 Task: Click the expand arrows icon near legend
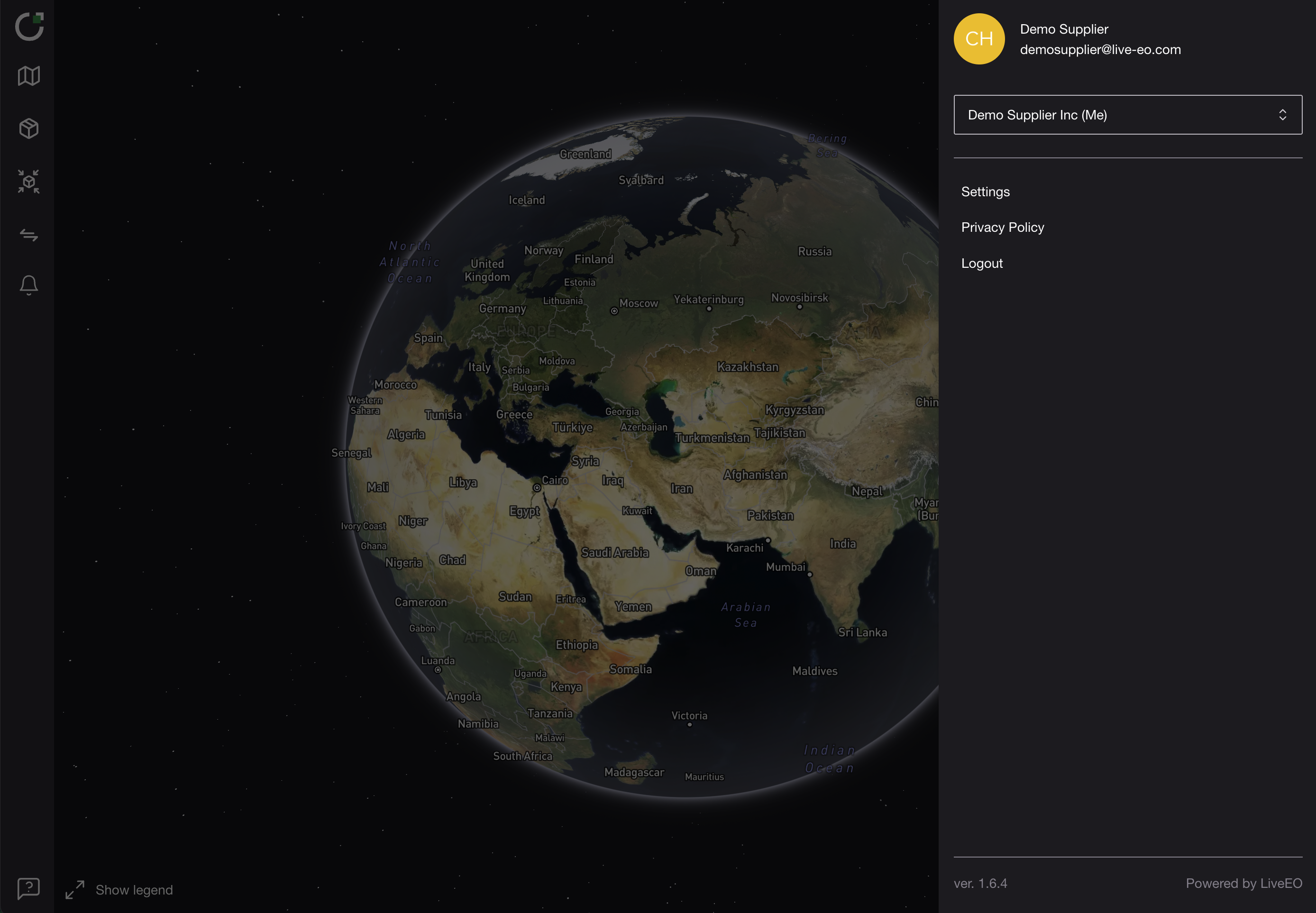[75, 890]
